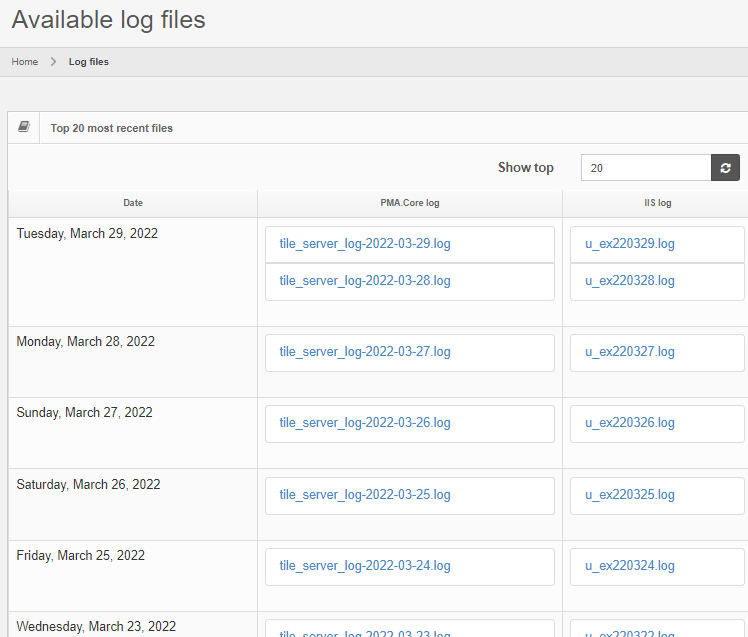
Task: Open IIS log u_ex220325.log
Action: (x=630, y=495)
